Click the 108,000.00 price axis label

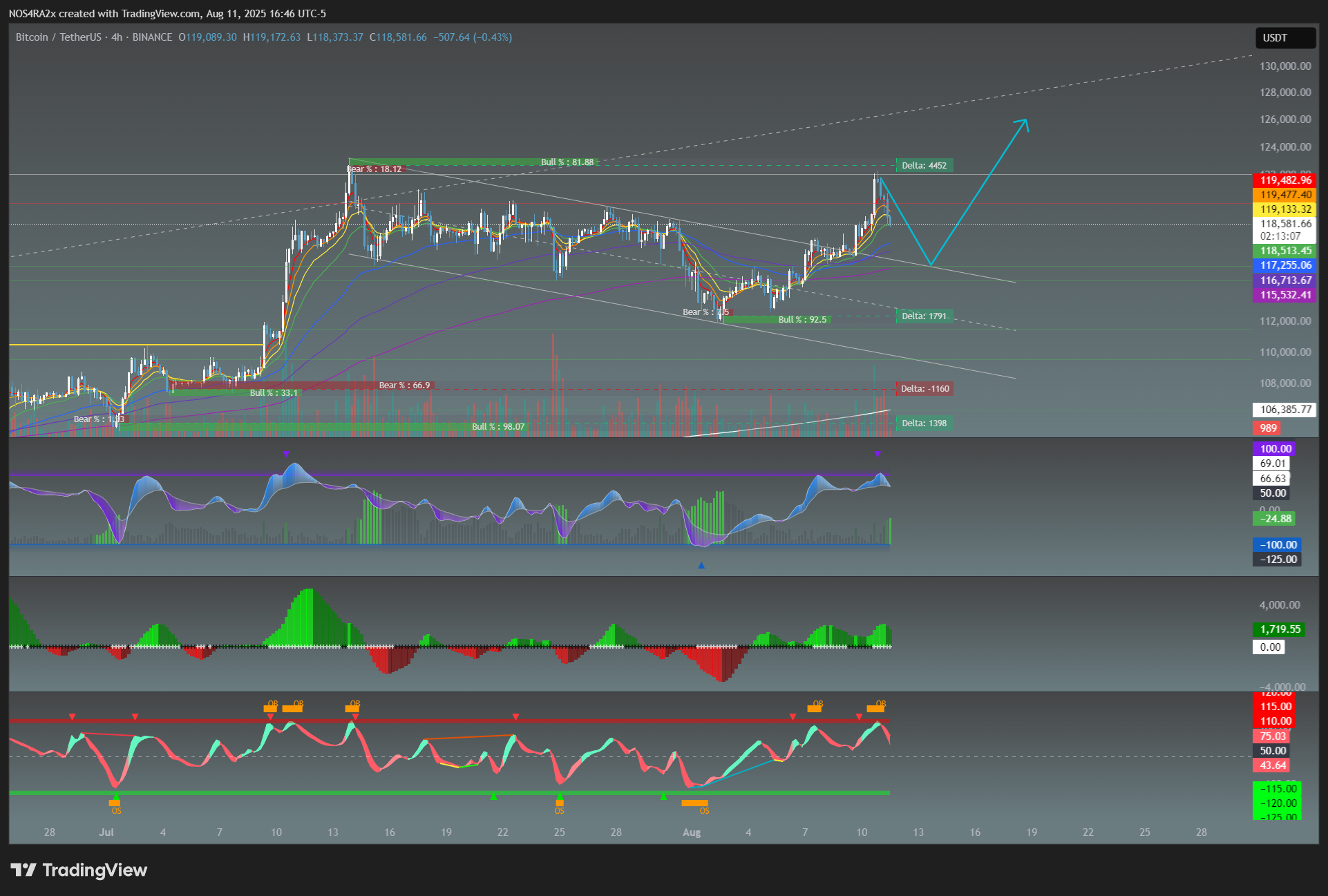[x=1285, y=383]
